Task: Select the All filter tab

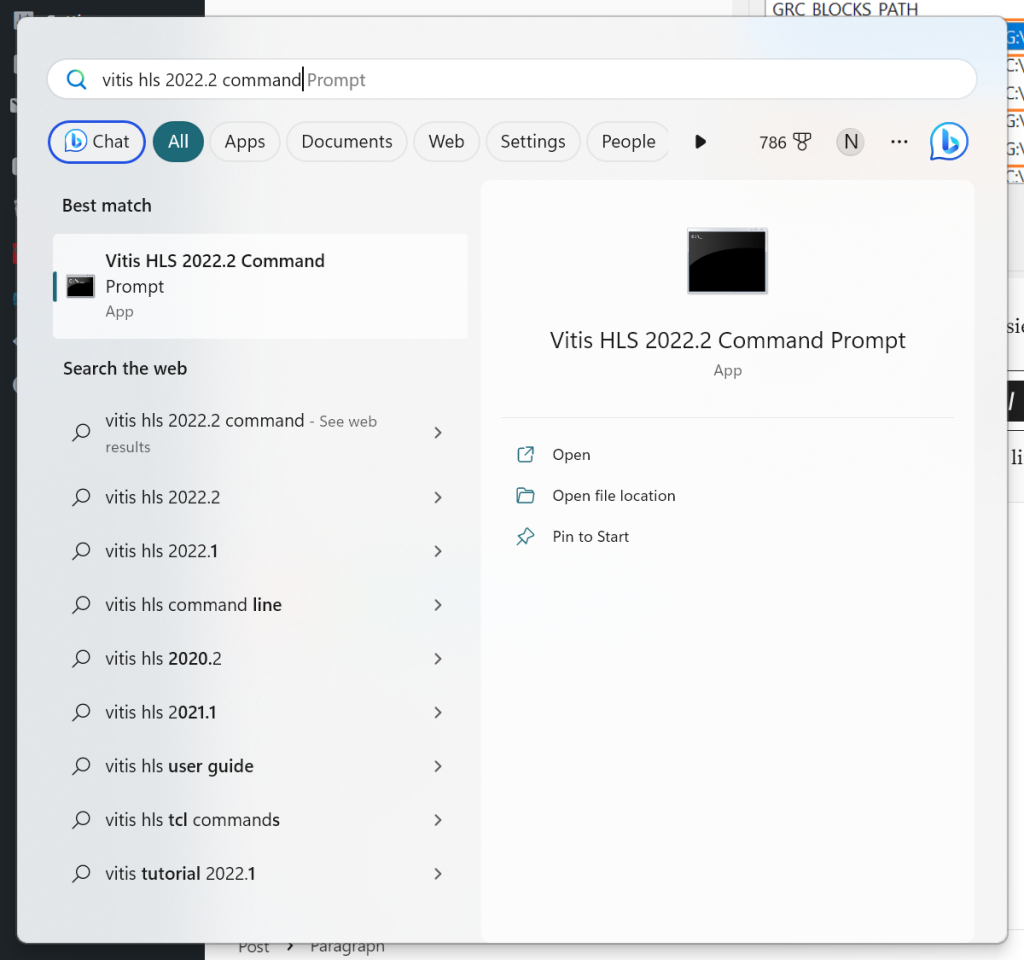Action: pos(178,142)
